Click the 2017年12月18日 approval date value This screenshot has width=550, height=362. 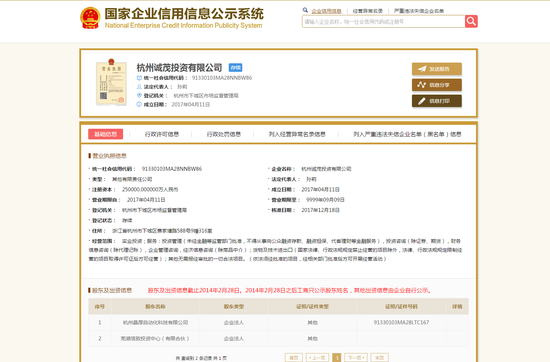point(320,210)
